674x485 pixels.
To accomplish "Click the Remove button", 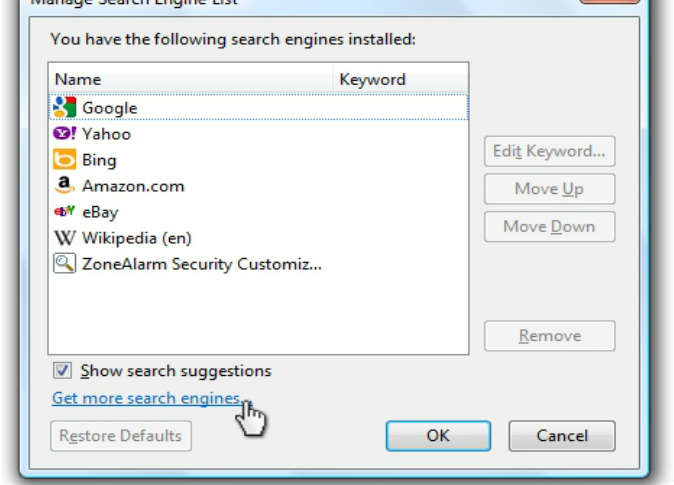I will point(549,336).
